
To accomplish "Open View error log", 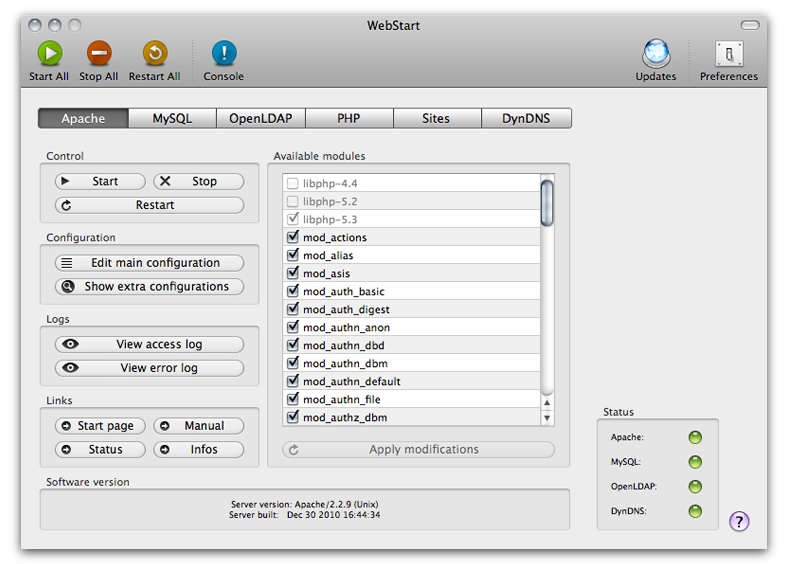I will (149, 368).
